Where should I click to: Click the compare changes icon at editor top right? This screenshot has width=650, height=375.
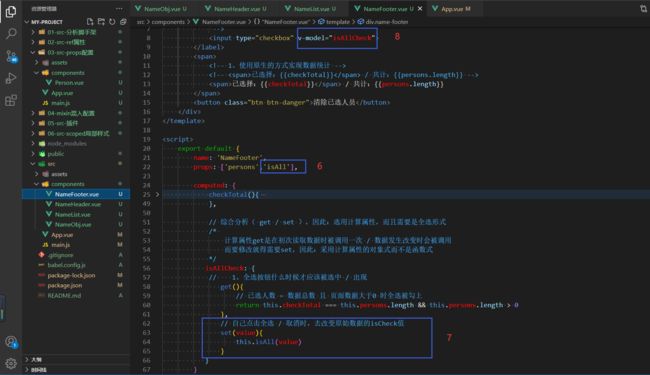coord(643,8)
